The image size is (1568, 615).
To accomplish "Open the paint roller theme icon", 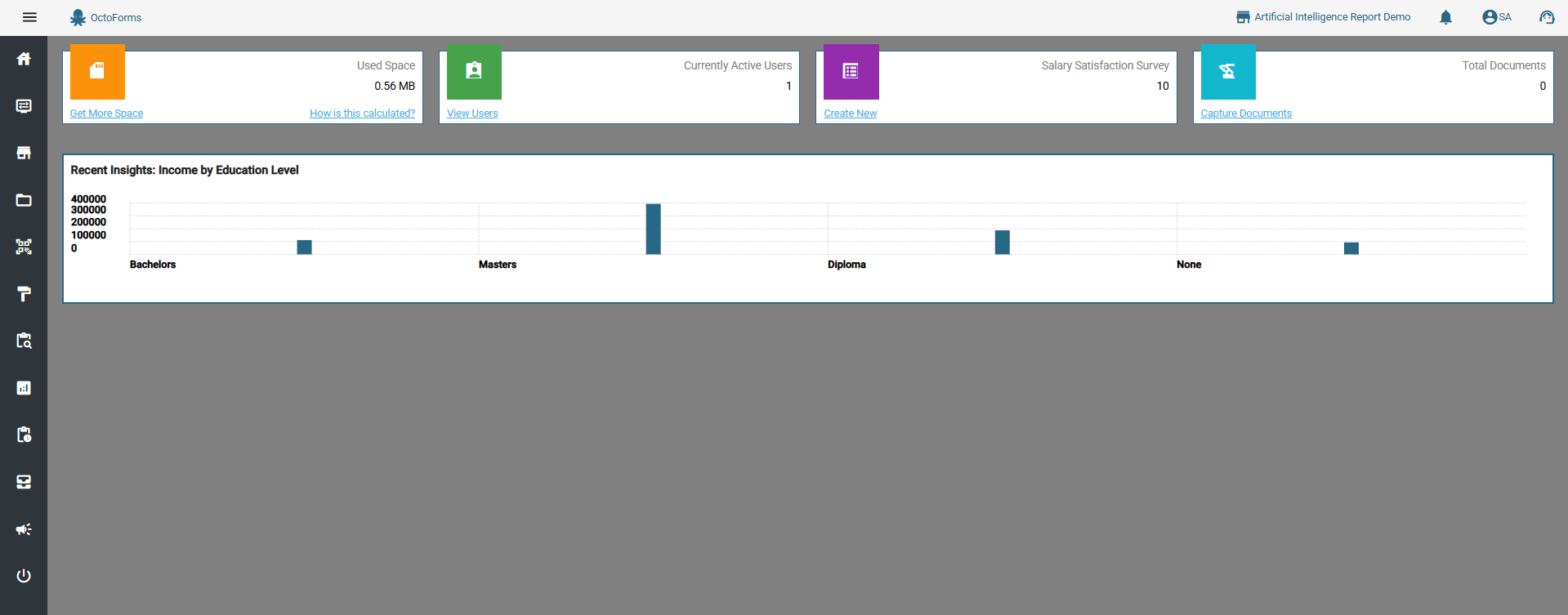I will click(24, 294).
